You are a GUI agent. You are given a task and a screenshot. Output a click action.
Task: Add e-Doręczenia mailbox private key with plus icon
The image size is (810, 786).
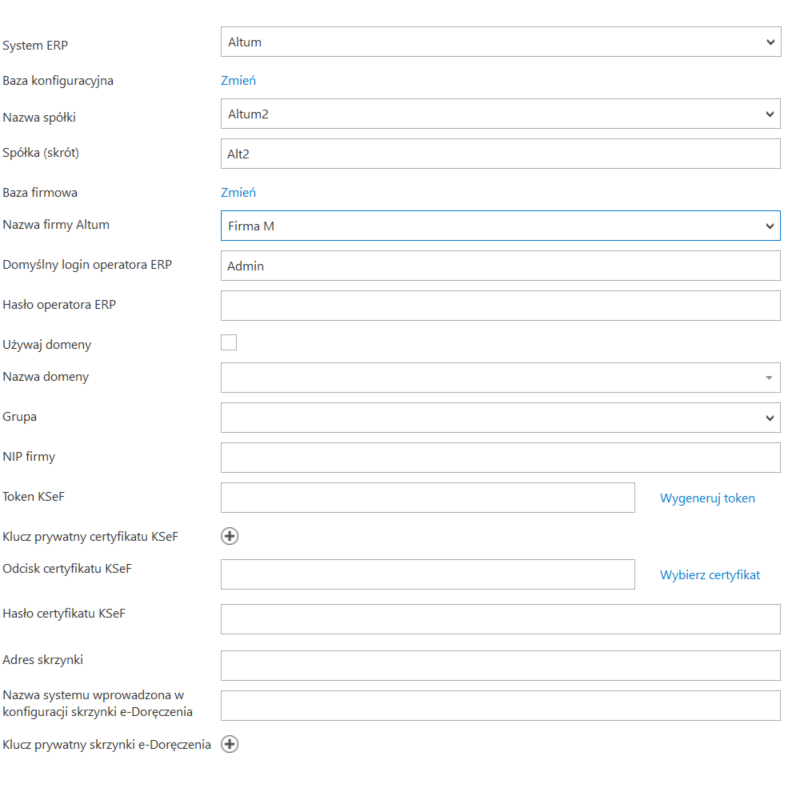tap(229, 744)
